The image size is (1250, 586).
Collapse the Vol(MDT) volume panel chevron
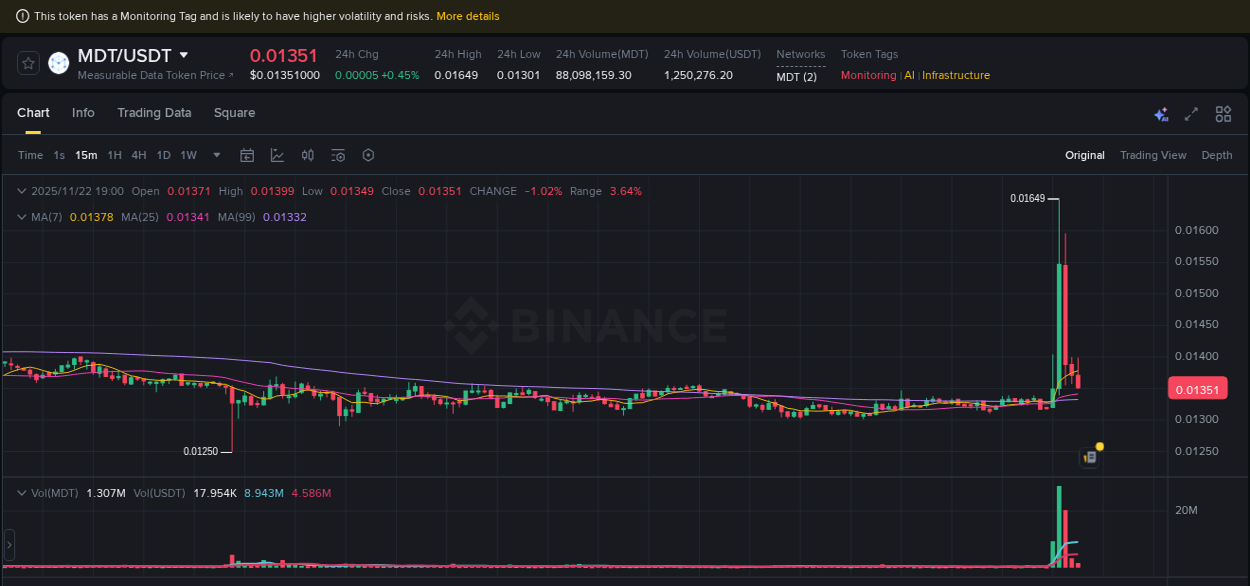click(x=21, y=493)
